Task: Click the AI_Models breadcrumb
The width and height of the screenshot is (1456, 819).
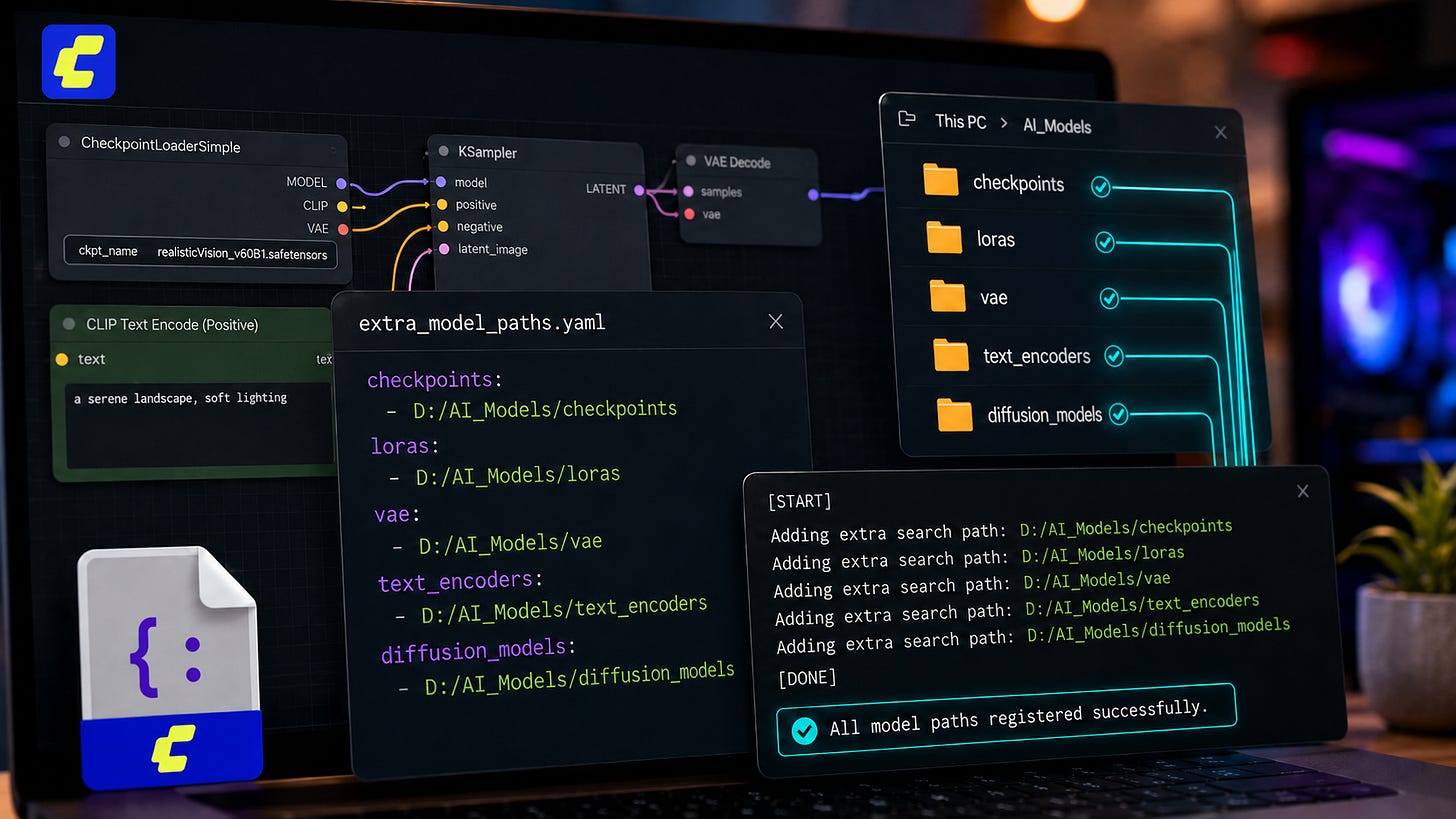Action: pos(1057,126)
